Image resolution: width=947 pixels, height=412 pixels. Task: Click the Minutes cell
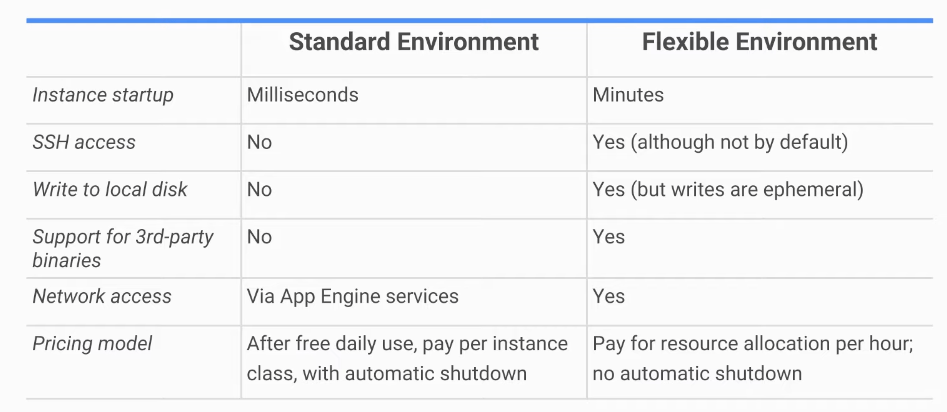(628, 95)
